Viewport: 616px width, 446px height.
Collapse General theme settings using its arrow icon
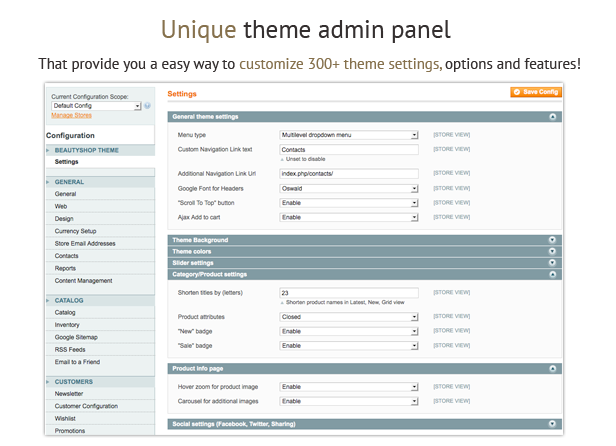click(x=553, y=117)
